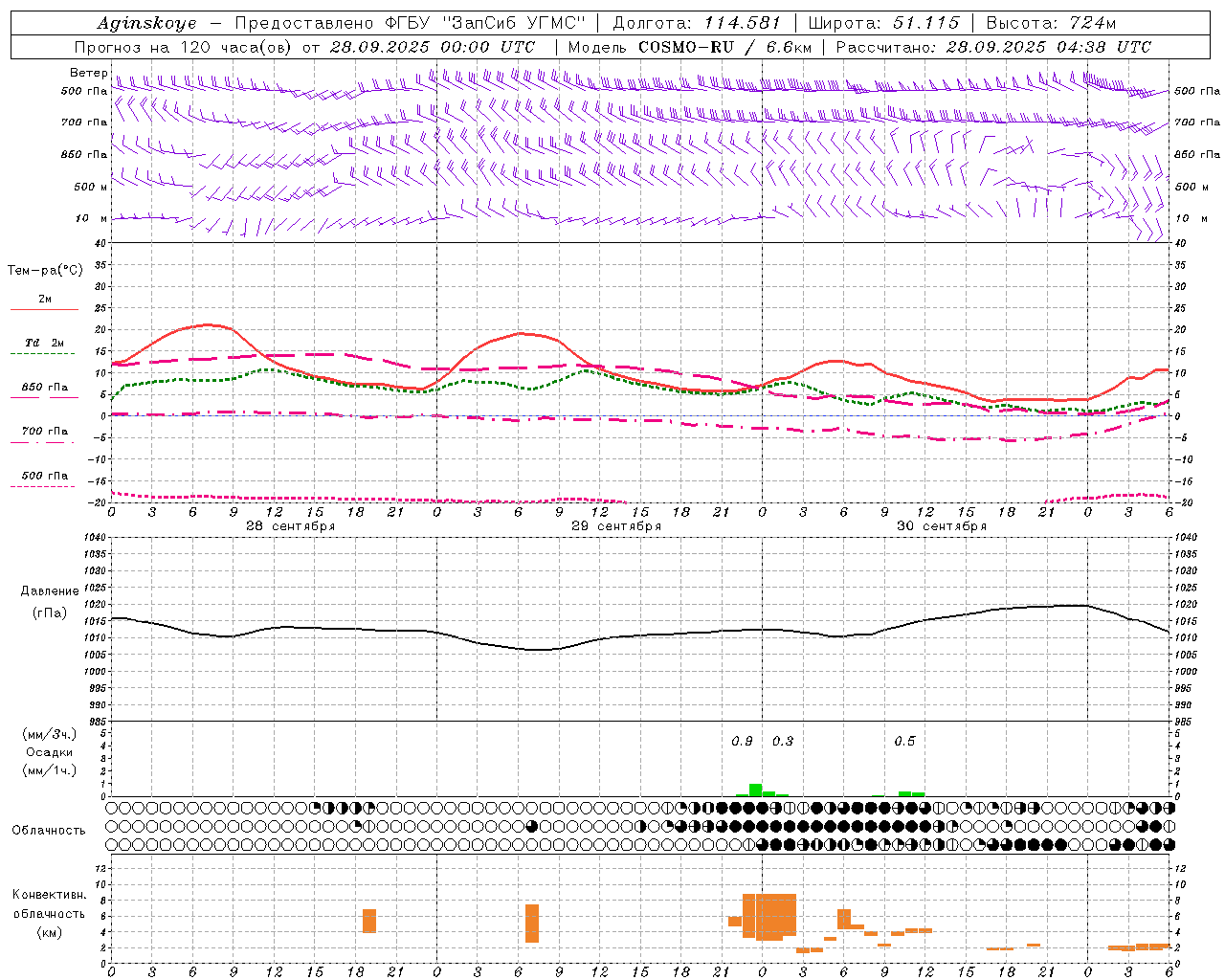Click the date label 29 сентября

(616, 526)
